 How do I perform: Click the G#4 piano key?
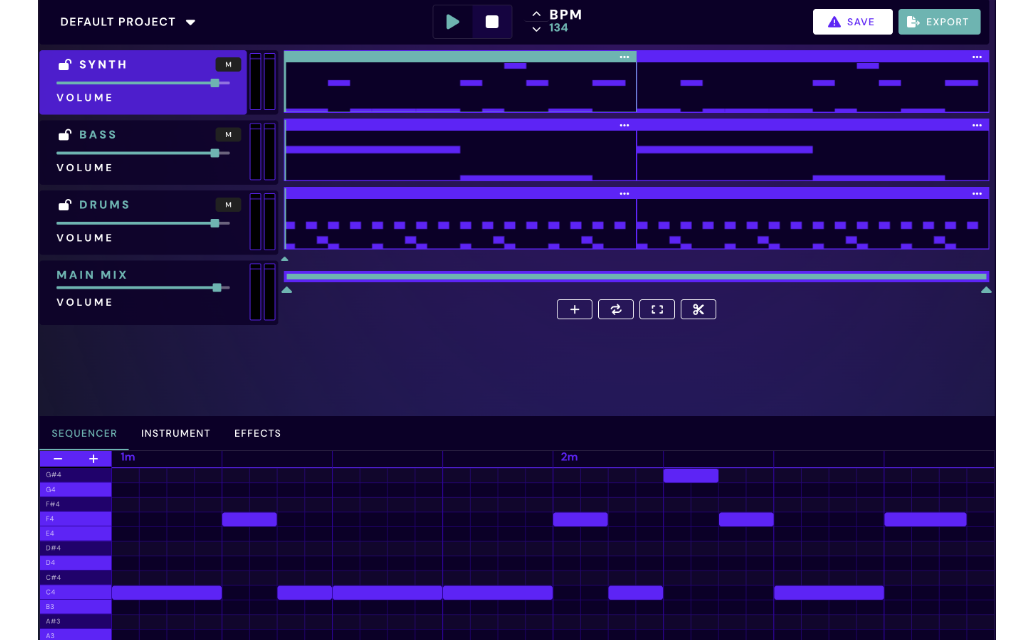pyautogui.click(x=76, y=475)
